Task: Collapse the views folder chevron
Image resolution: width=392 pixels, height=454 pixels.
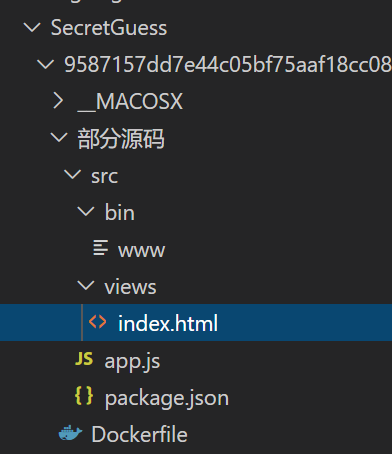Action: pyautogui.click(x=86, y=286)
